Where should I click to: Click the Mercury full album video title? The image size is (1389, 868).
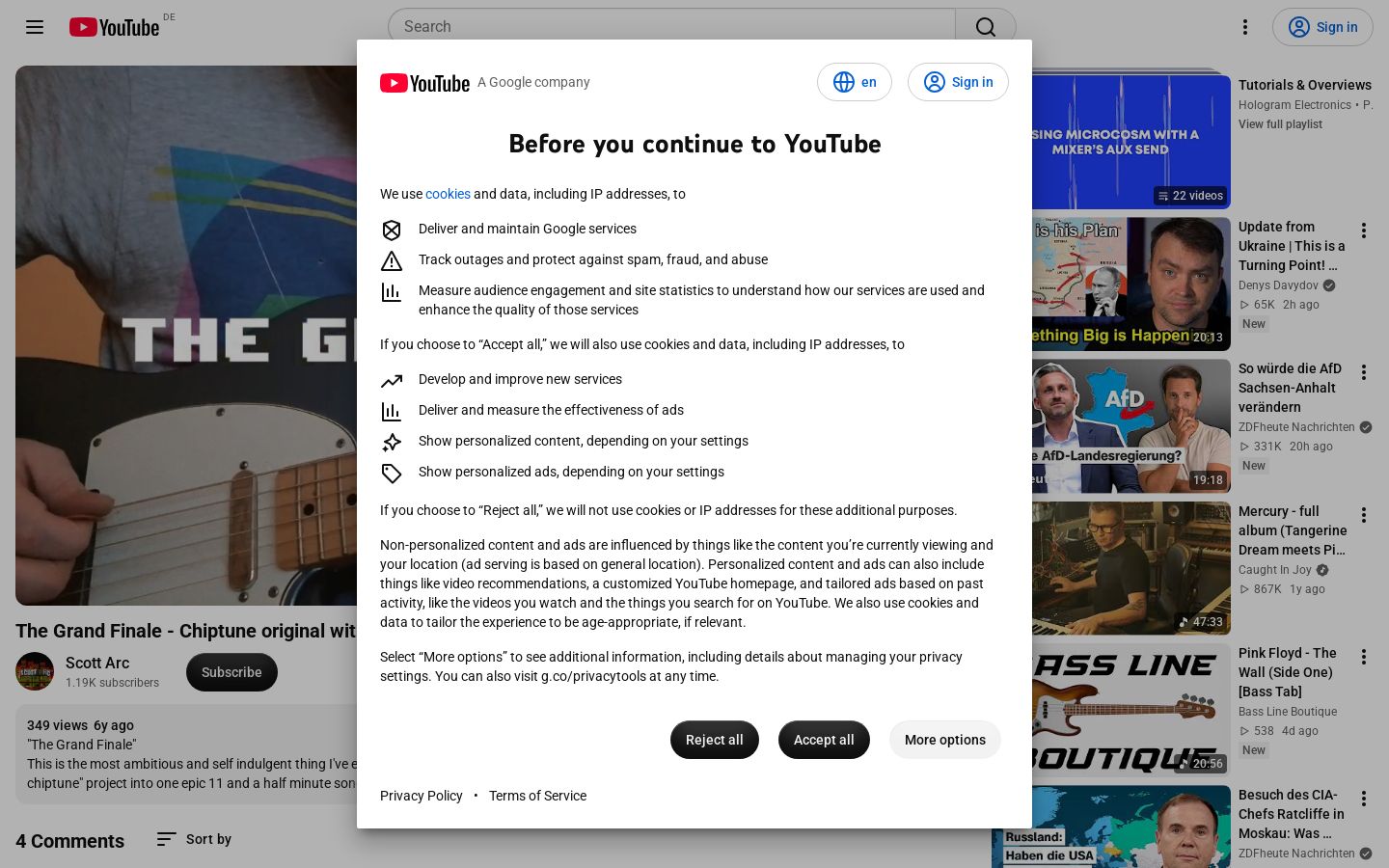(x=1293, y=530)
